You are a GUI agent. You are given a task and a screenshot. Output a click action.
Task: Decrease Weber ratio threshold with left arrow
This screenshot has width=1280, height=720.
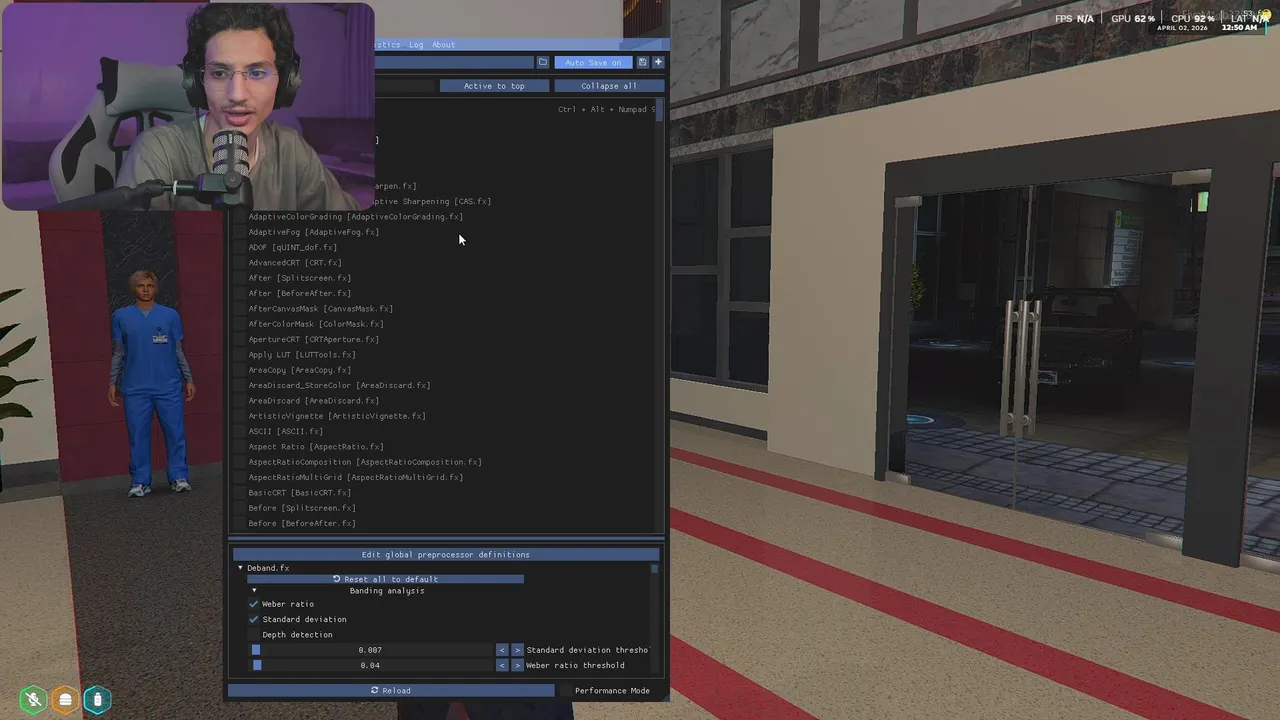click(502, 665)
